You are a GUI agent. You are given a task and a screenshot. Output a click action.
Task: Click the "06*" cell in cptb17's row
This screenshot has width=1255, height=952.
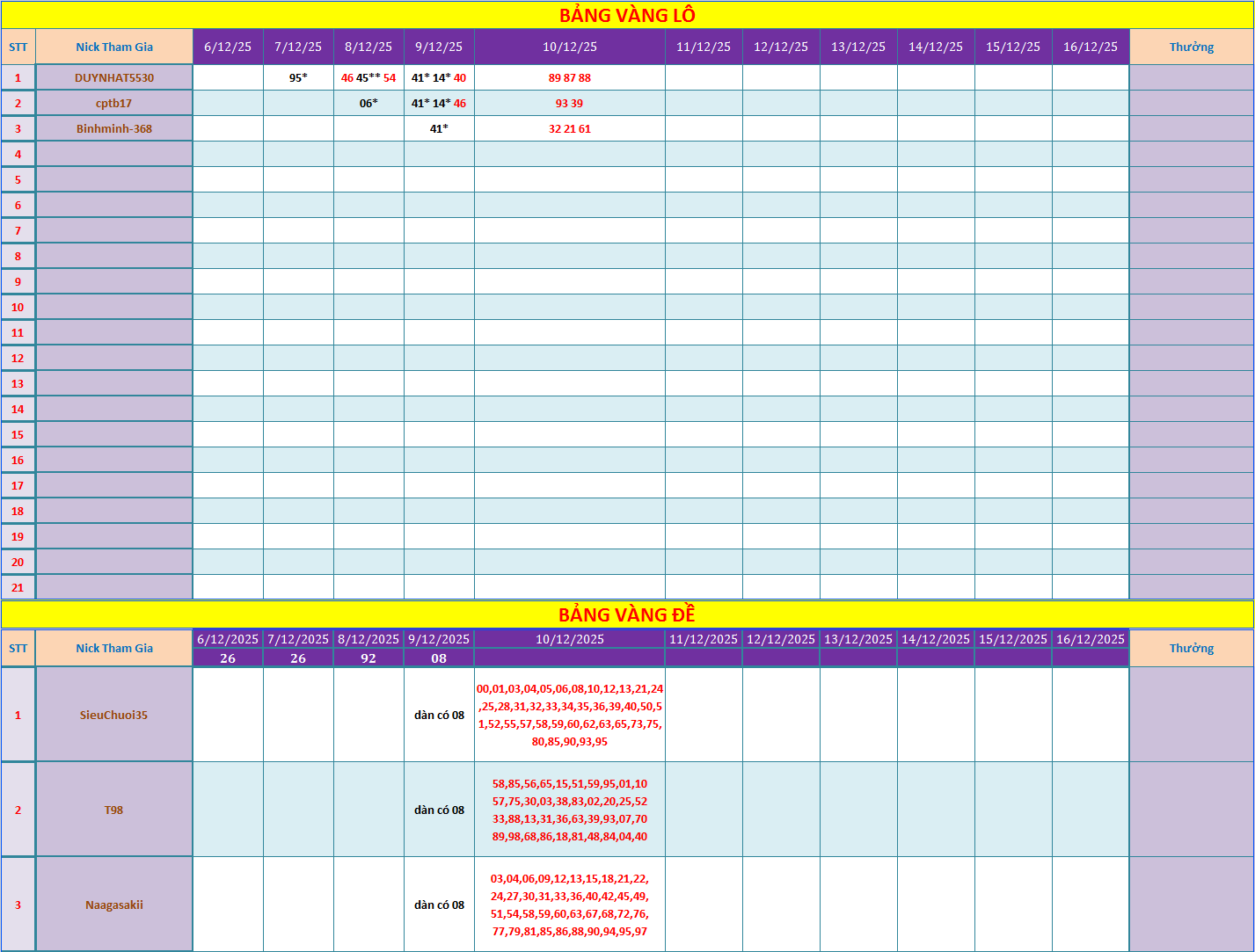pos(368,103)
